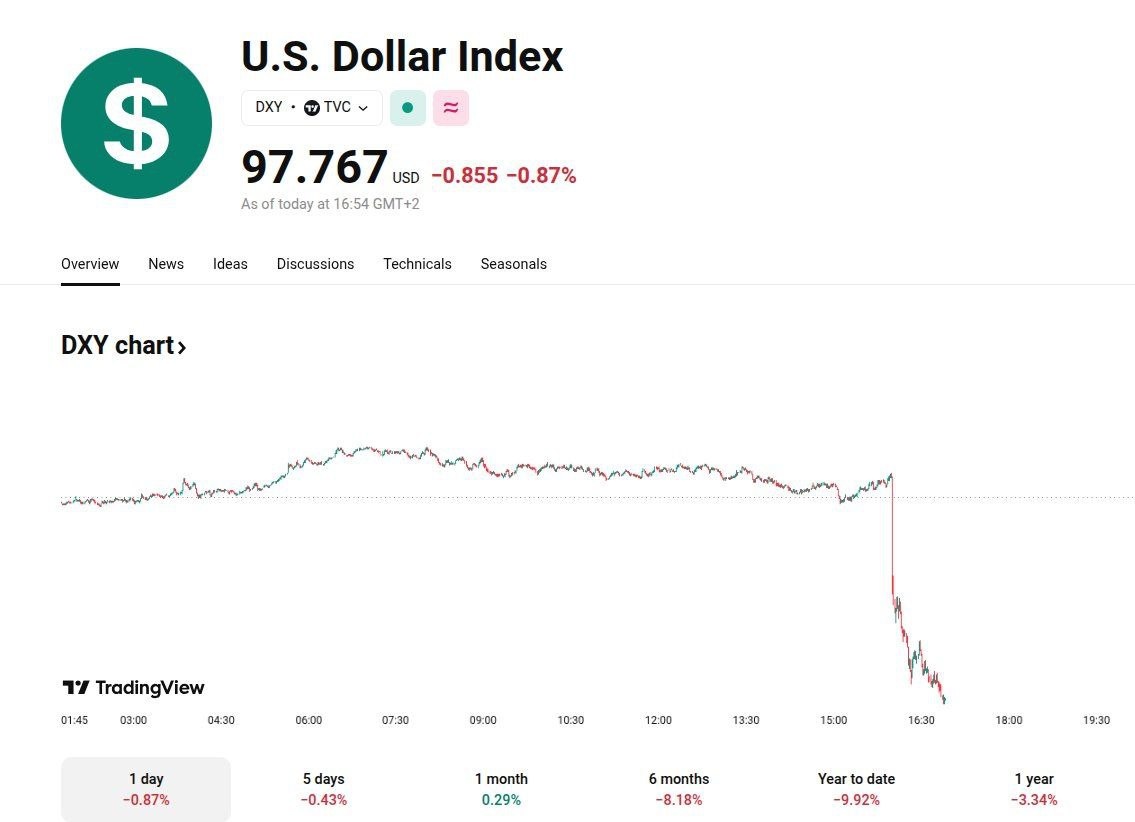Viewport: 1135px width, 822px height.
Task: Click the pink approximately-equal icon
Action: coord(451,108)
